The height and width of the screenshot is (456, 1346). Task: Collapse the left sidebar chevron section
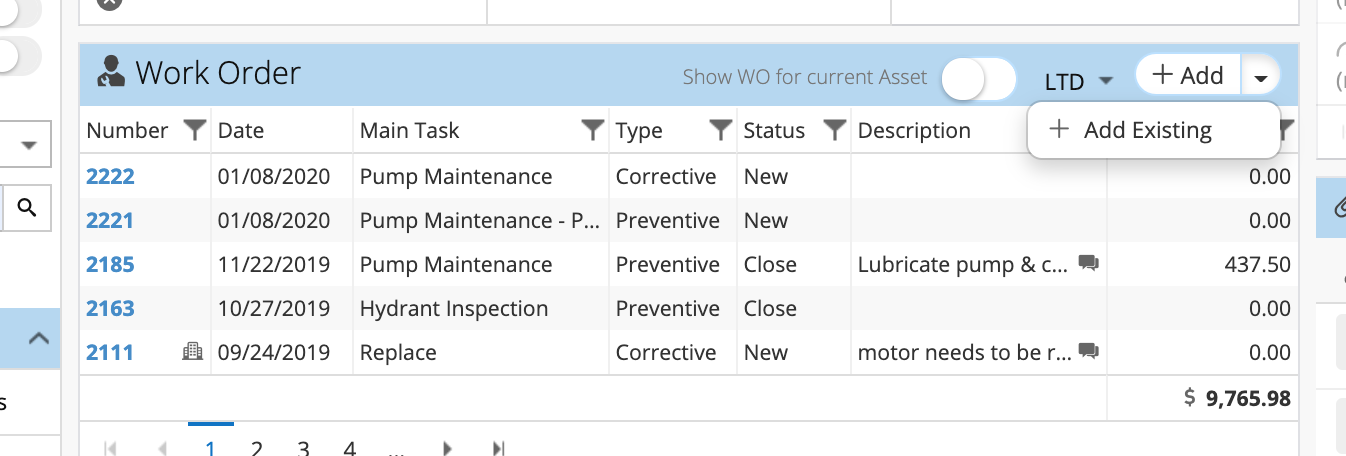pyautogui.click(x=38, y=338)
